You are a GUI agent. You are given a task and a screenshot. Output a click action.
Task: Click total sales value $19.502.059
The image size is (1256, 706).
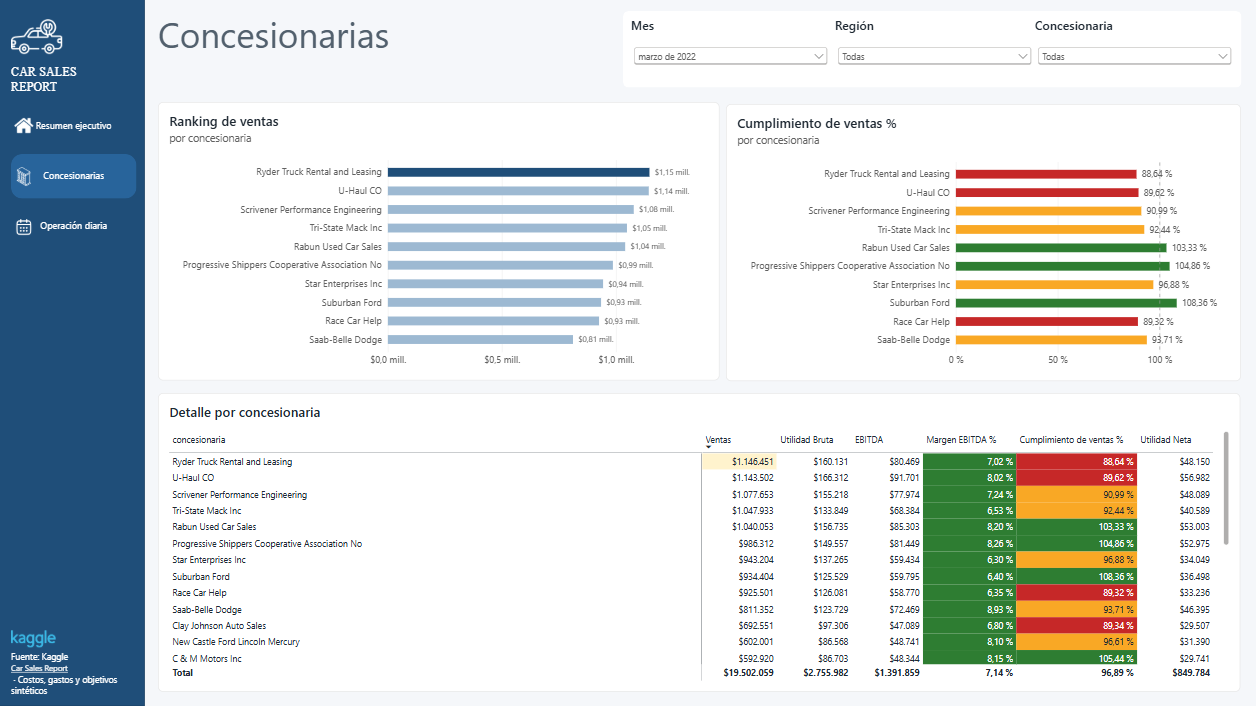point(748,673)
